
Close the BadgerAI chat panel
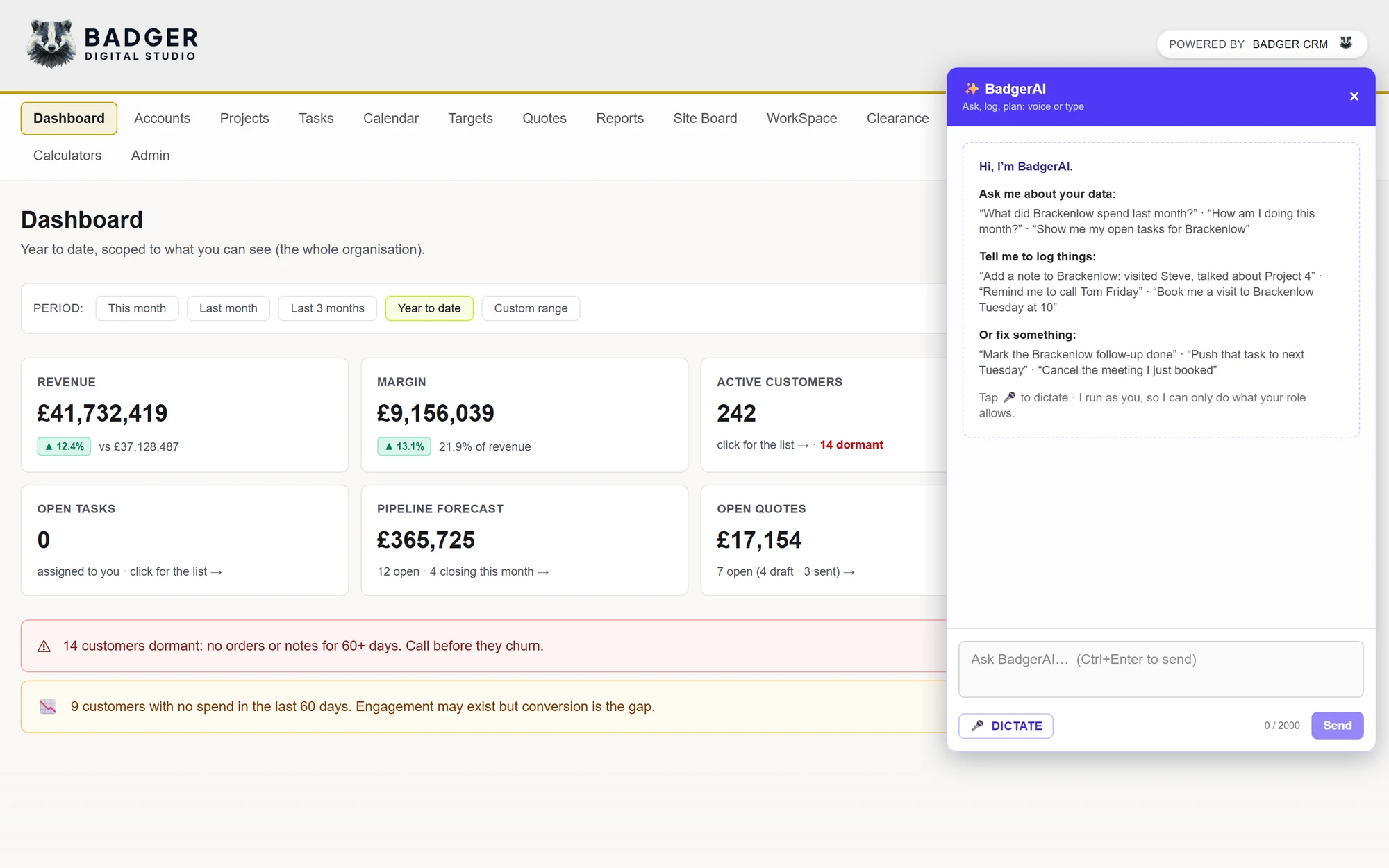pos(1354,97)
